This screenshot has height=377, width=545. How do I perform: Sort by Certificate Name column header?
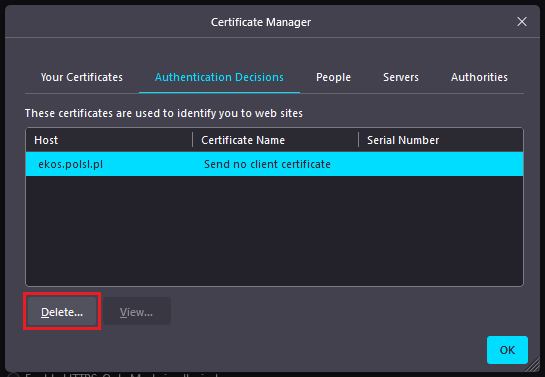coord(275,140)
